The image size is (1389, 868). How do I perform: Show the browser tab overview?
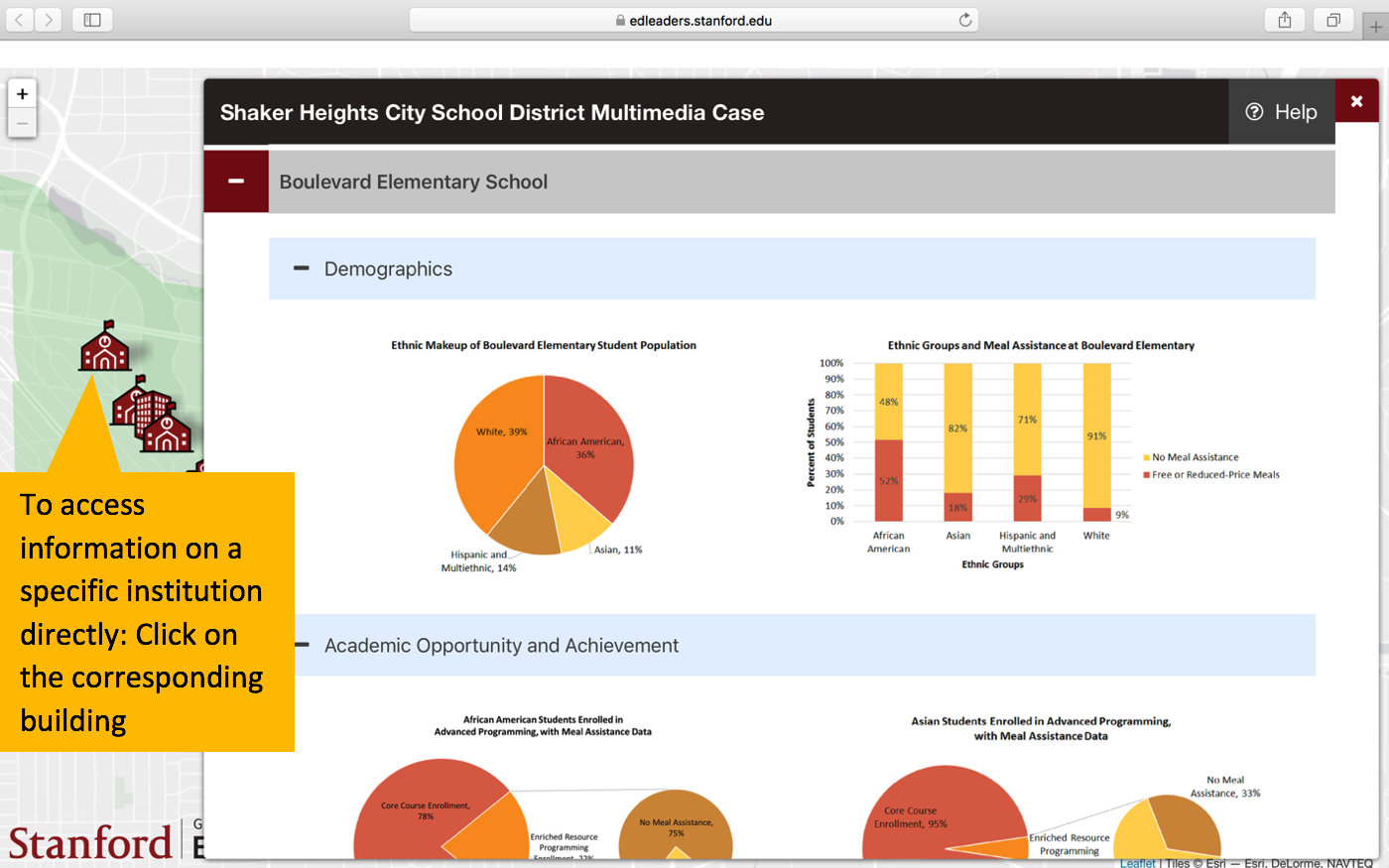pos(1333,20)
